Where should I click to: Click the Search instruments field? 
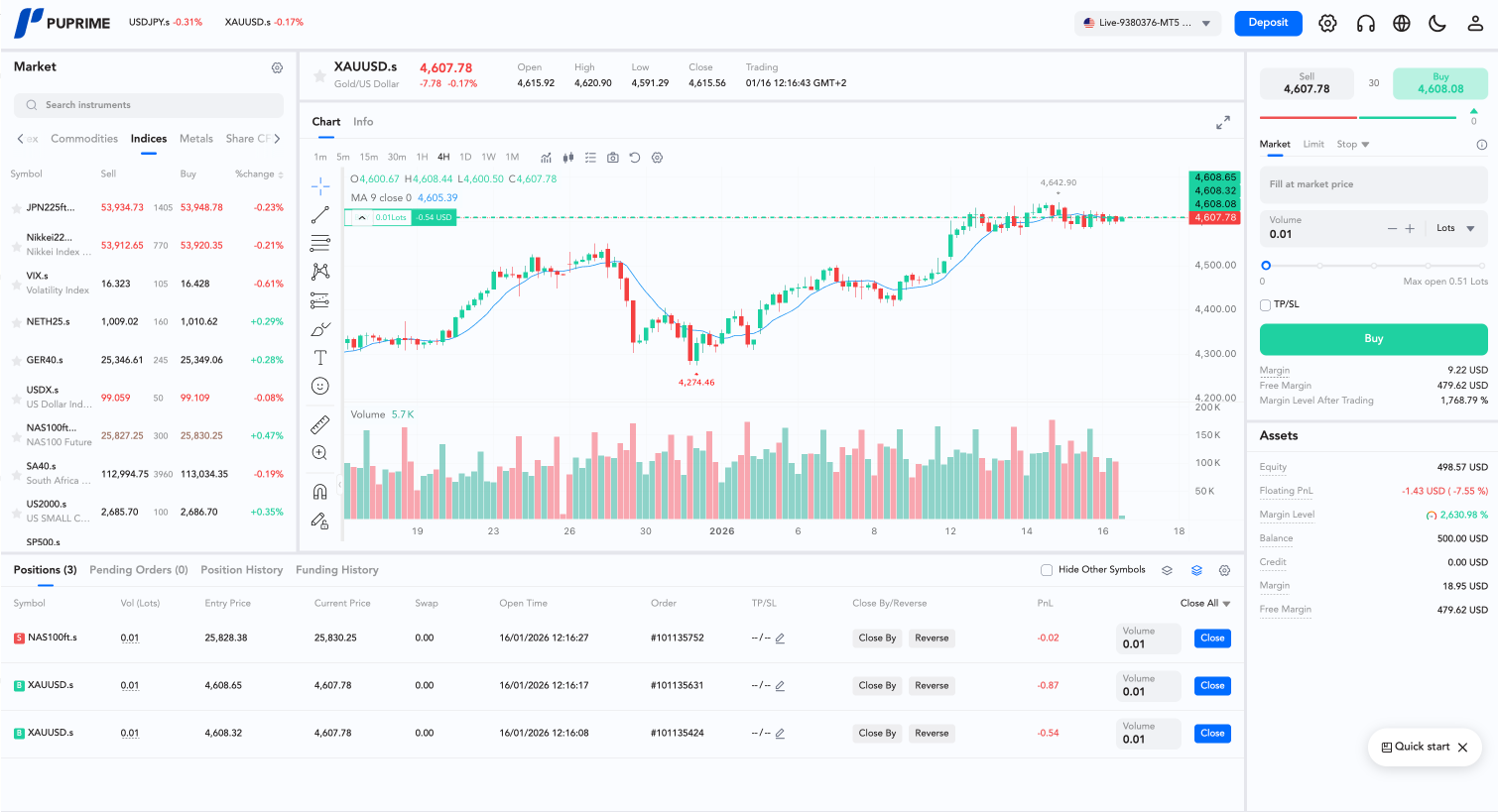(x=149, y=105)
